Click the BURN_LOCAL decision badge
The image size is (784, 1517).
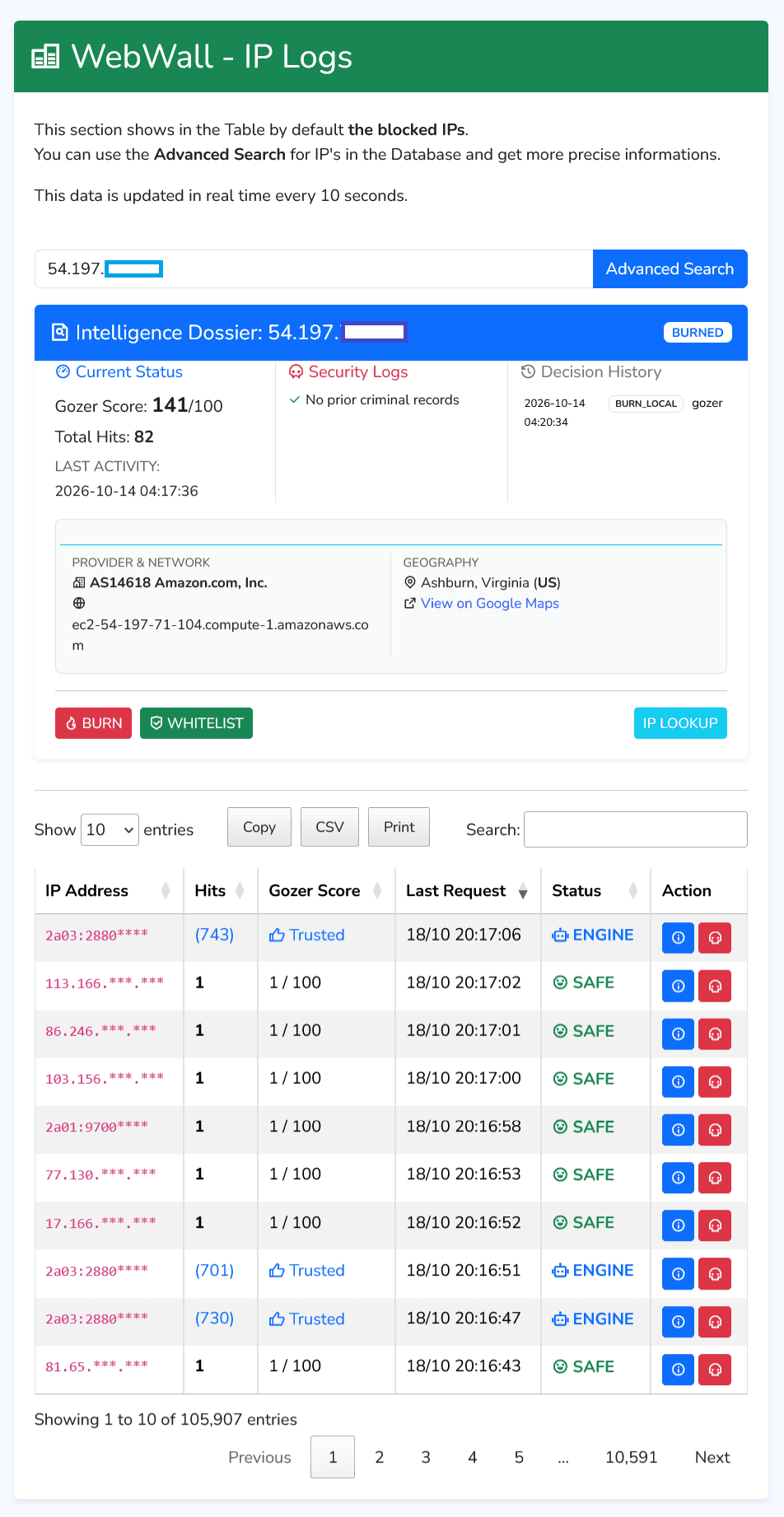(x=646, y=404)
